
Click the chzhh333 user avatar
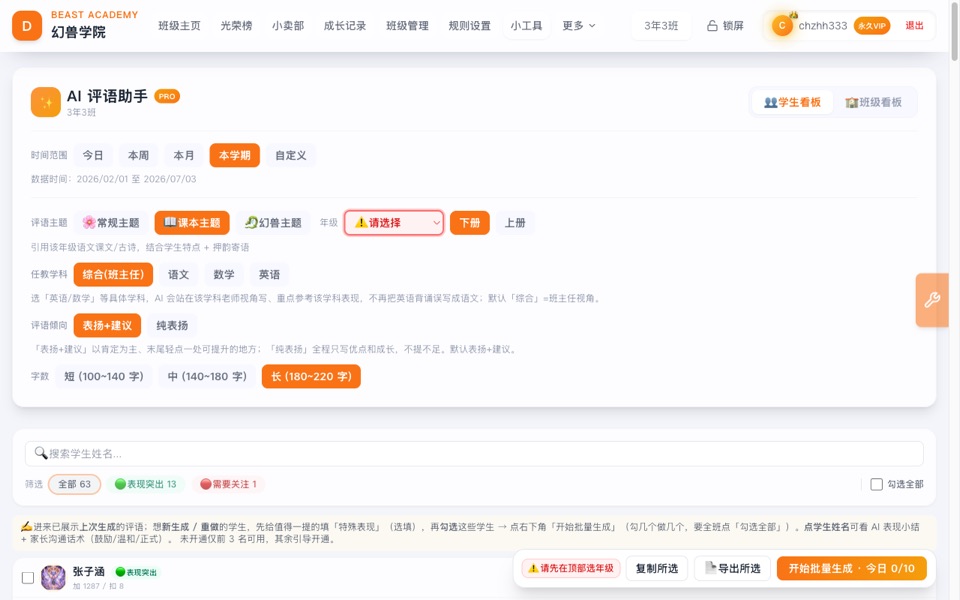782,26
